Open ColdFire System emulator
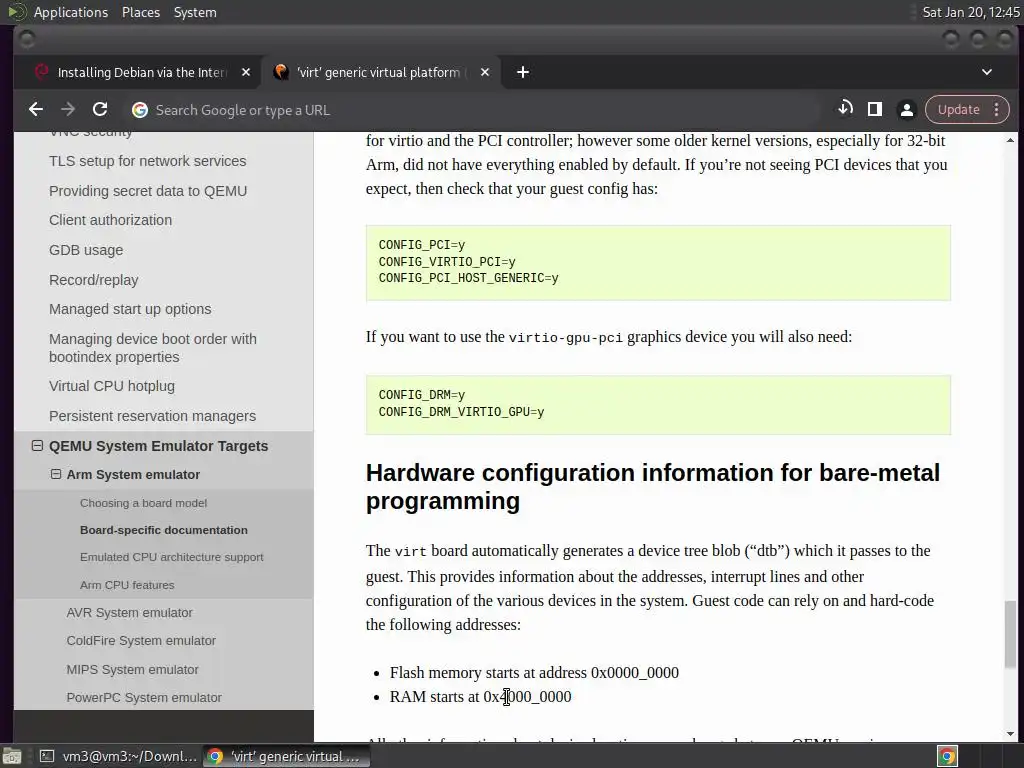 point(141,641)
